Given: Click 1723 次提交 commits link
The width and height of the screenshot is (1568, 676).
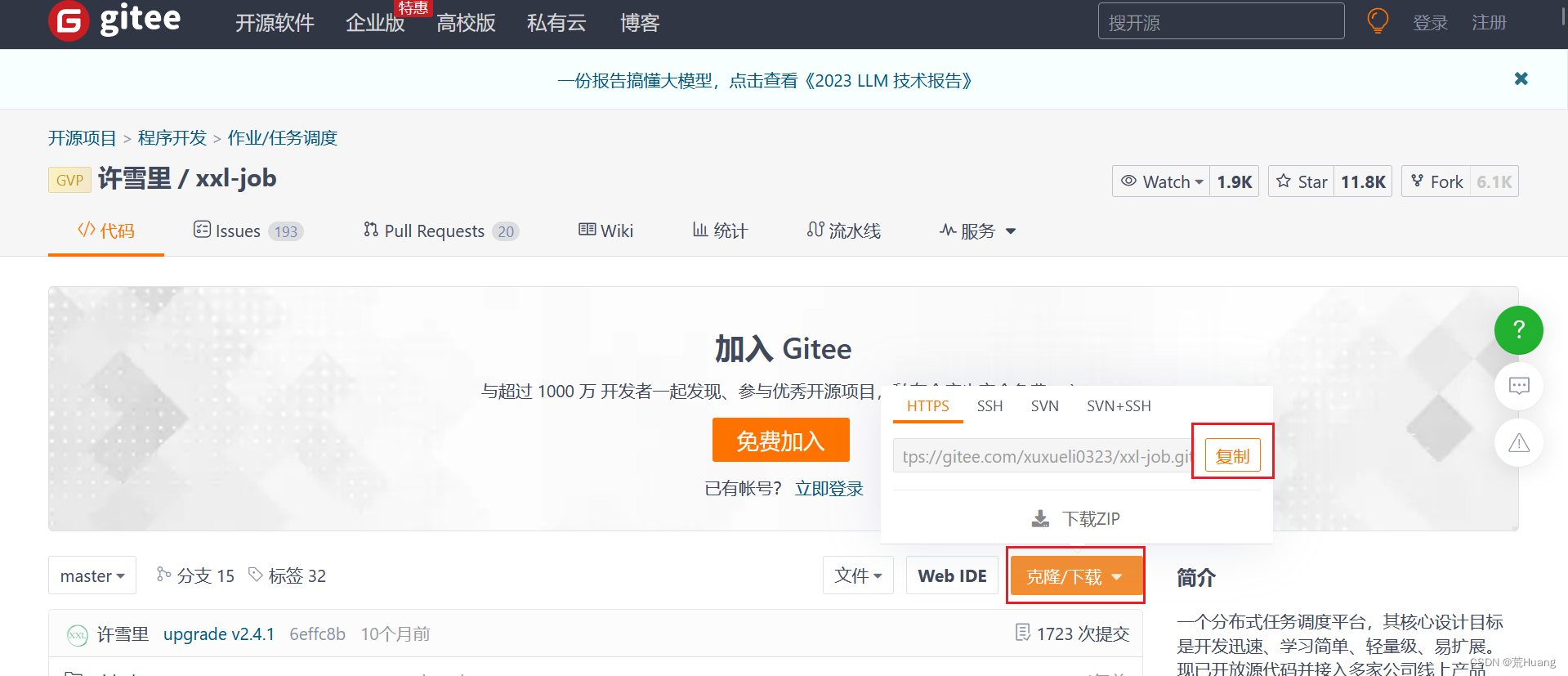Looking at the screenshot, I should [x=1073, y=633].
